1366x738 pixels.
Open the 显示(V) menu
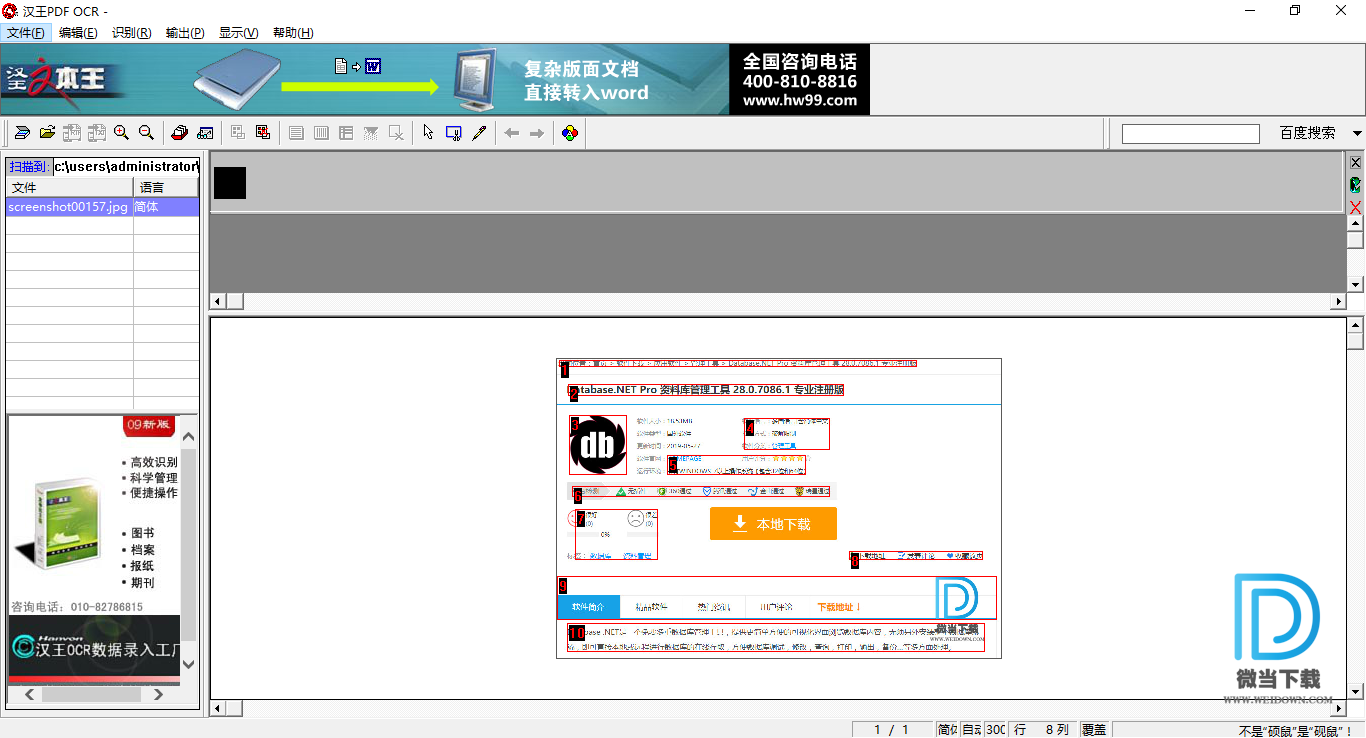pos(239,33)
